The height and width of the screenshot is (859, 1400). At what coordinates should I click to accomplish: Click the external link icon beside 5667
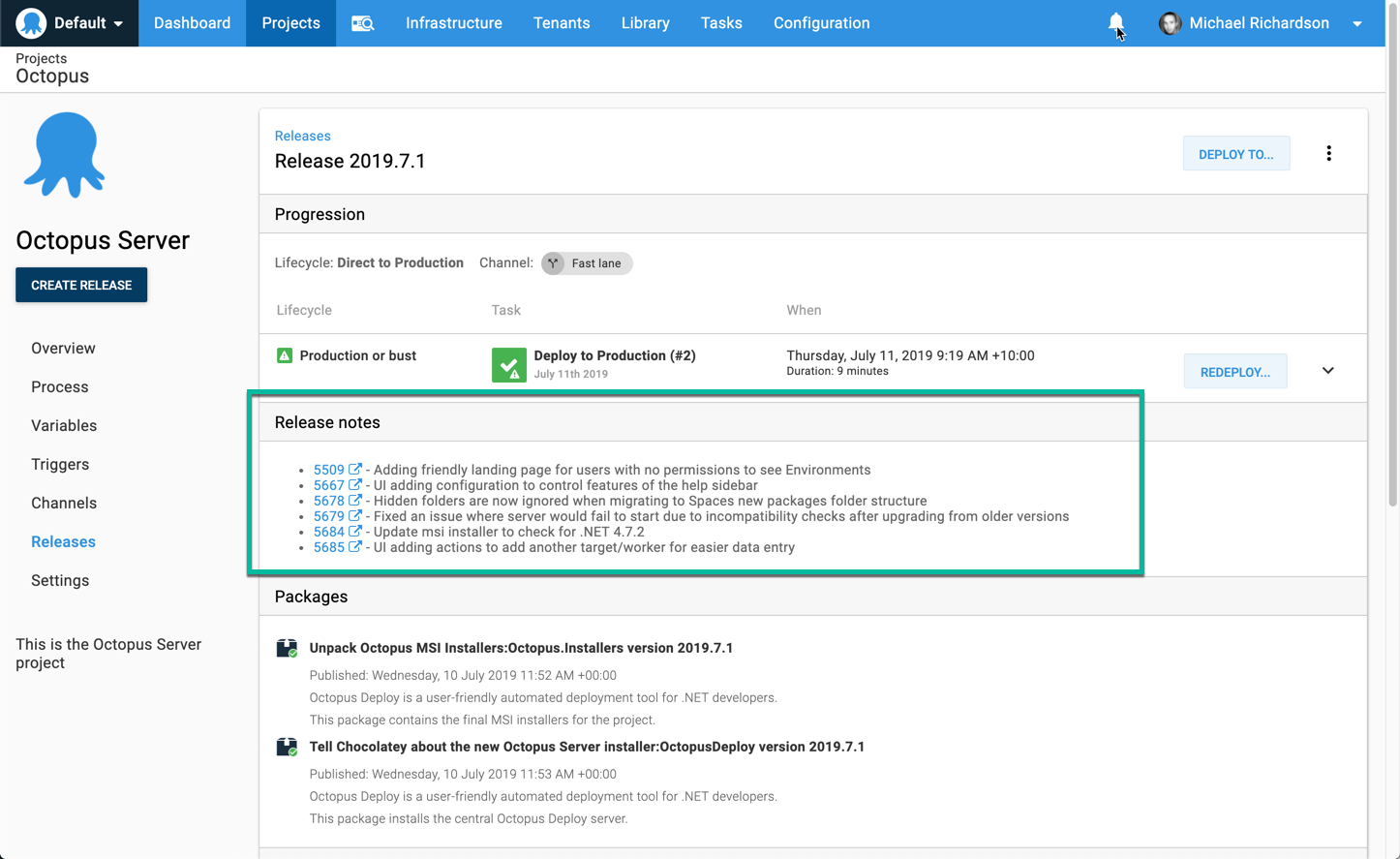coord(355,484)
